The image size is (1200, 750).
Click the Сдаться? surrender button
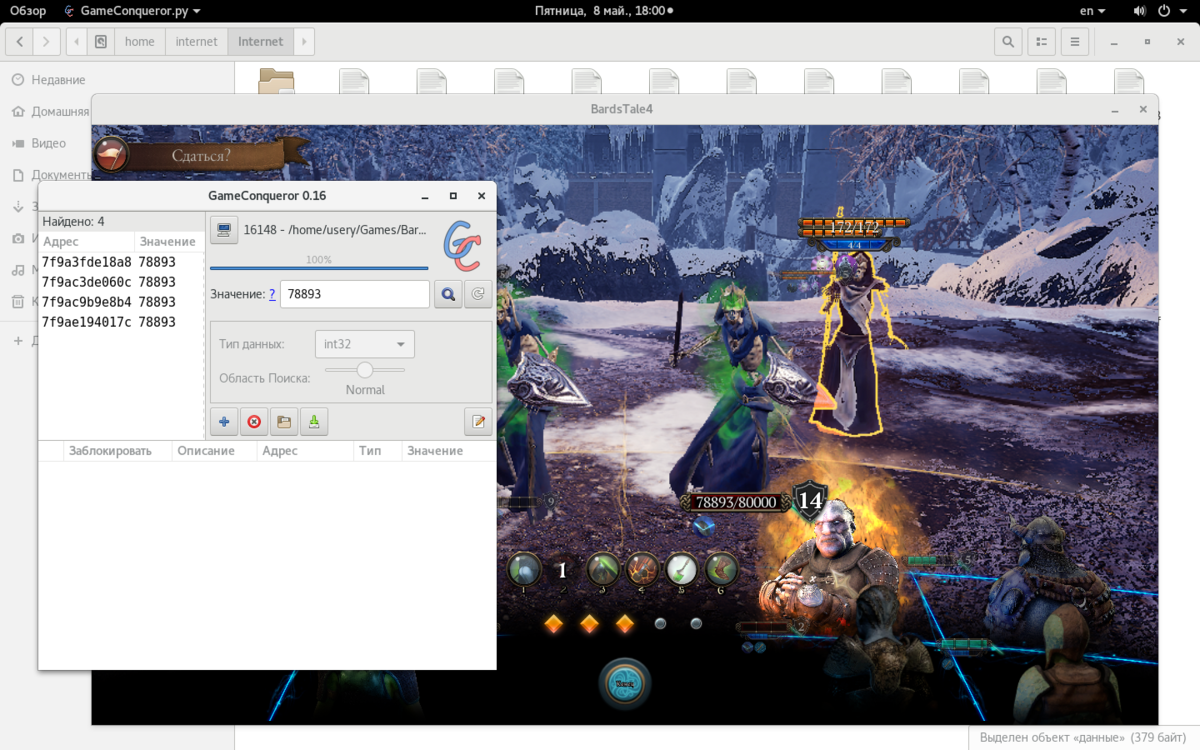[202, 155]
